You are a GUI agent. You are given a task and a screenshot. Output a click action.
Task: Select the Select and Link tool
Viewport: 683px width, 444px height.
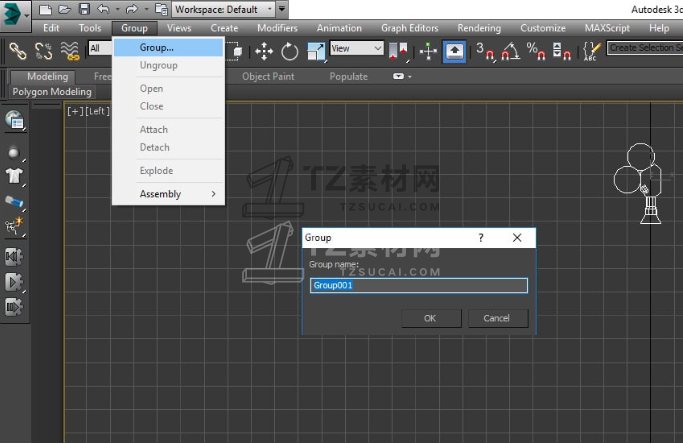18,51
